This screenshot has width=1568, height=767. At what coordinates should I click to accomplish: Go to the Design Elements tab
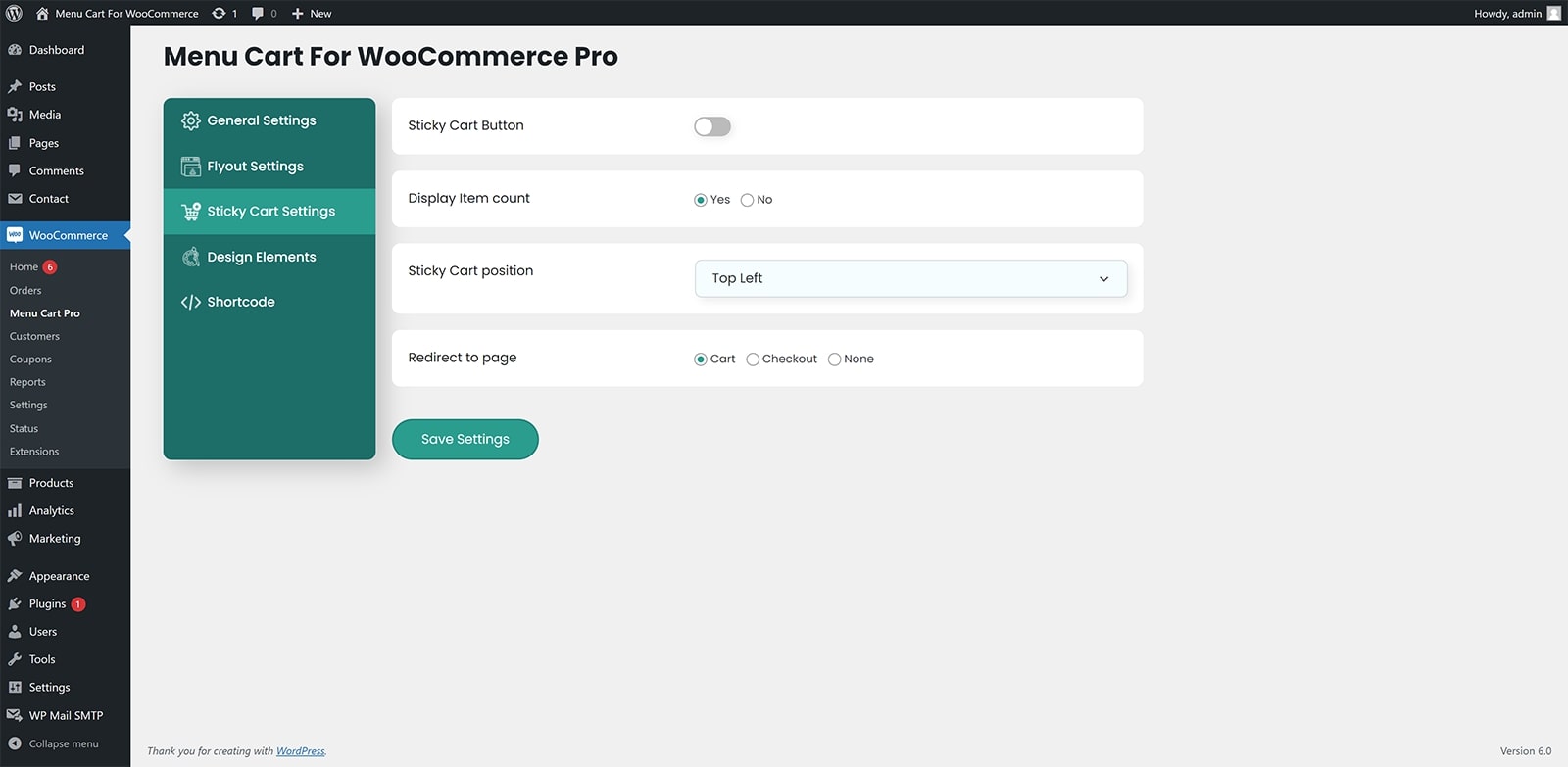[269, 257]
